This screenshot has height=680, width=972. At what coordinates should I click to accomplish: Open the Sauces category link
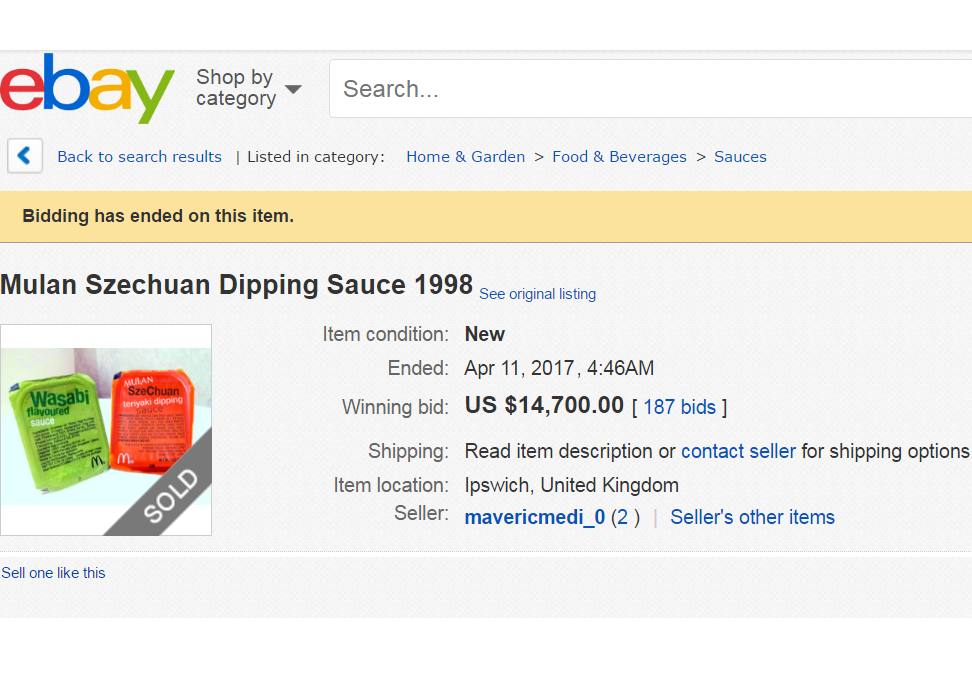point(740,157)
